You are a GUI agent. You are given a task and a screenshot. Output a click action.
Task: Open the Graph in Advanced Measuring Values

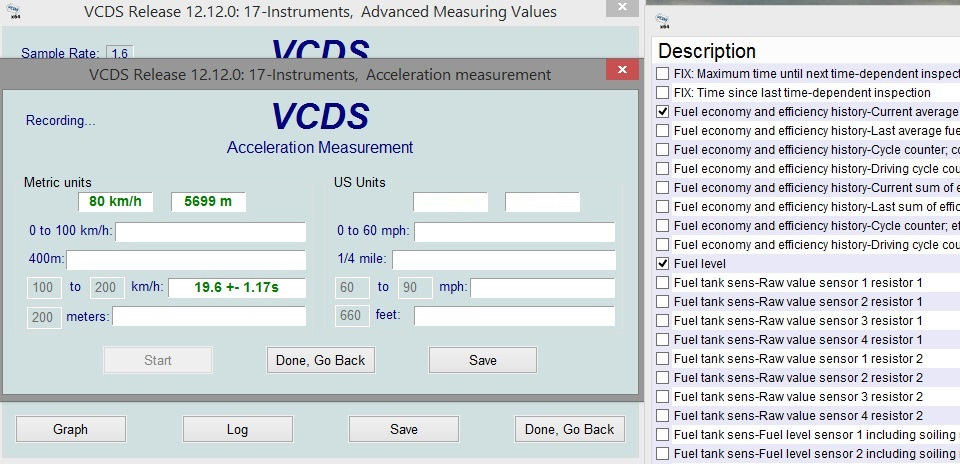click(x=71, y=429)
